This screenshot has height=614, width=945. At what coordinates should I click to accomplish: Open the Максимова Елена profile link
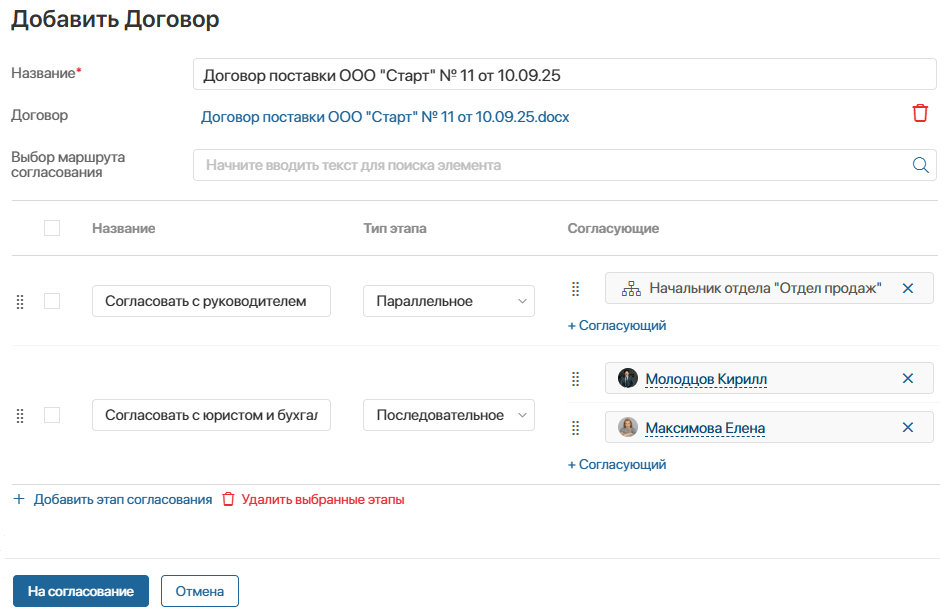coord(705,428)
